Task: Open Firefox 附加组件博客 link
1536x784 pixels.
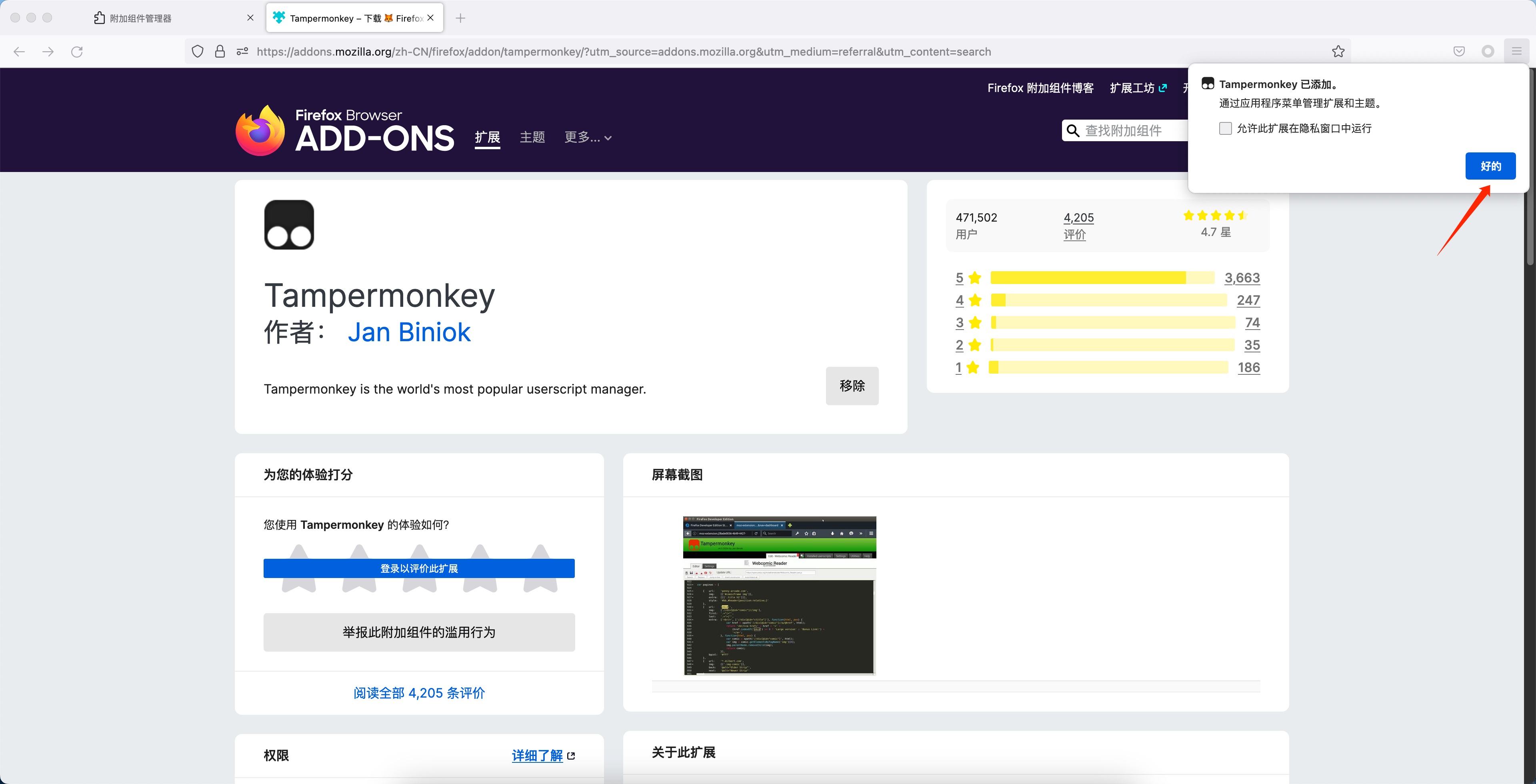Action: pos(1040,88)
